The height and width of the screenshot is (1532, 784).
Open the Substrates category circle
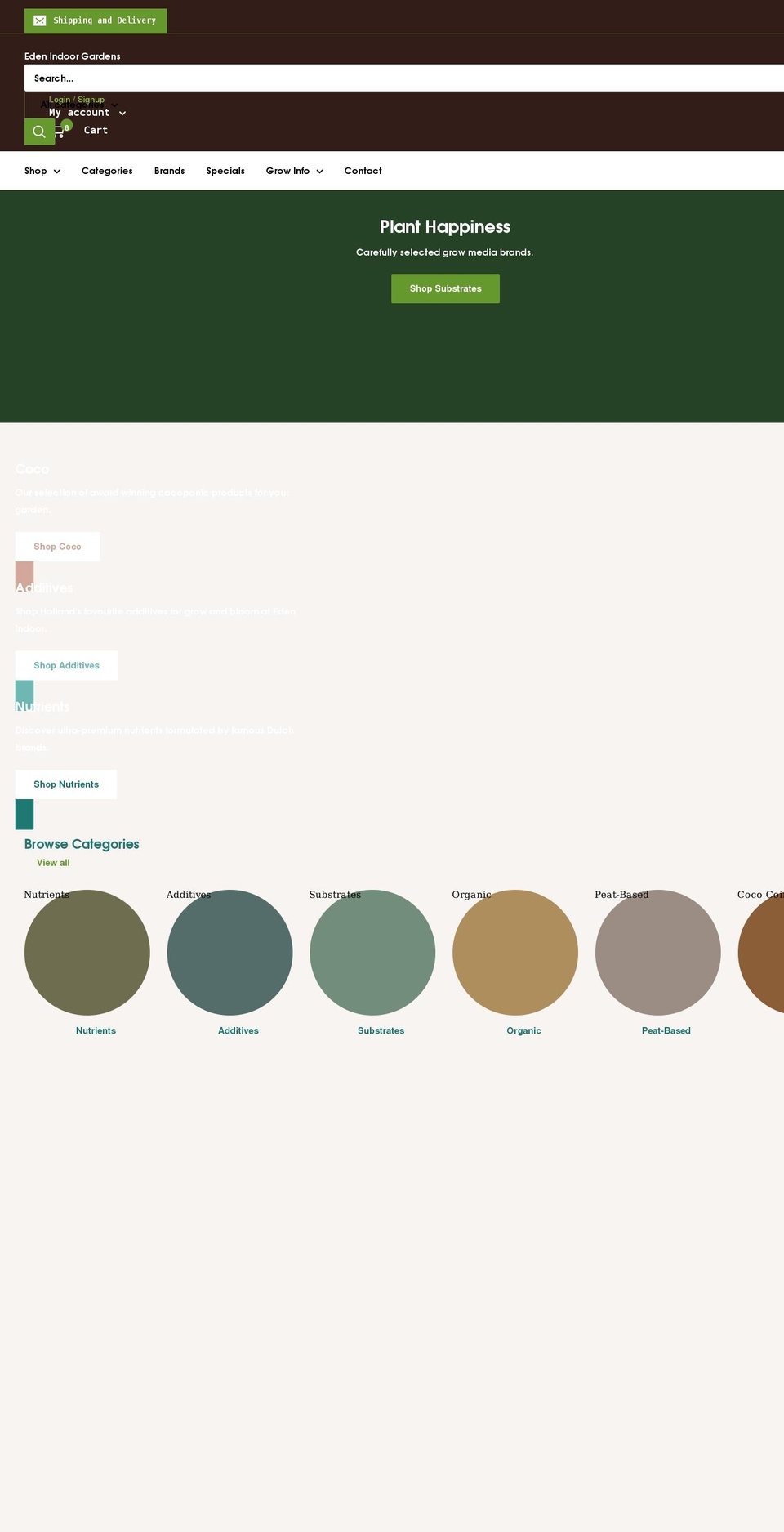click(372, 953)
